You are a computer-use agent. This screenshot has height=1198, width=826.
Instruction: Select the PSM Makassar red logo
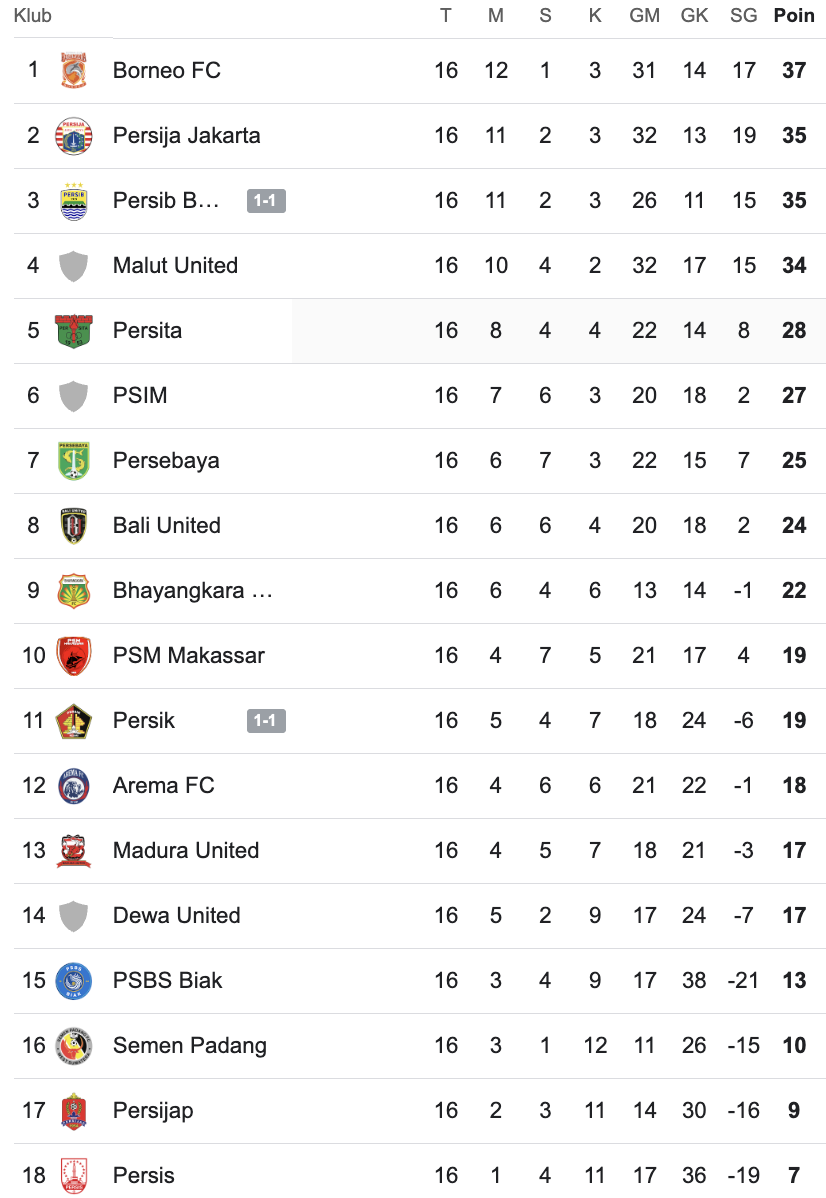coord(74,656)
